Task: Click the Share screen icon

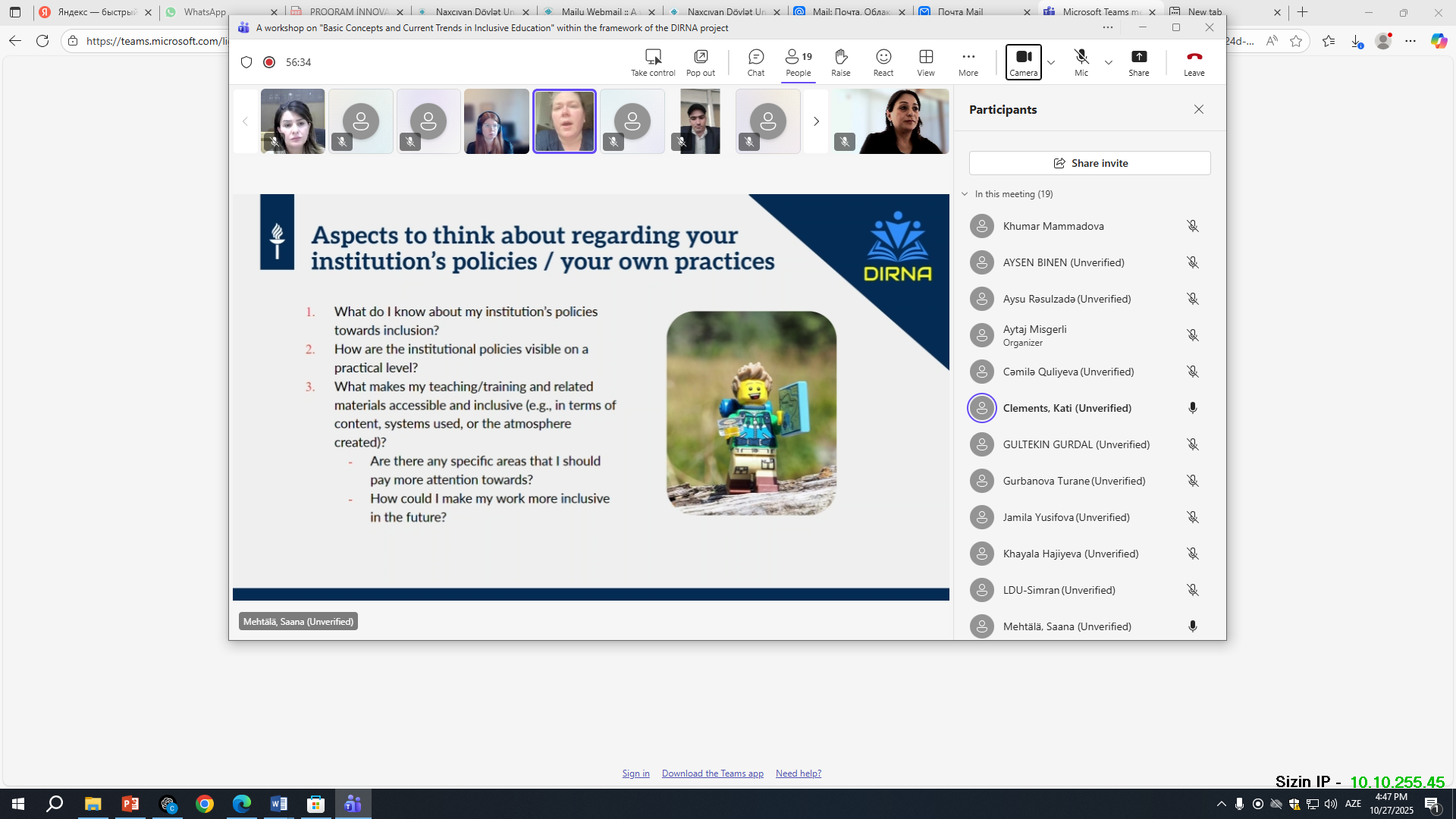Action: (x=1138, y=62)
